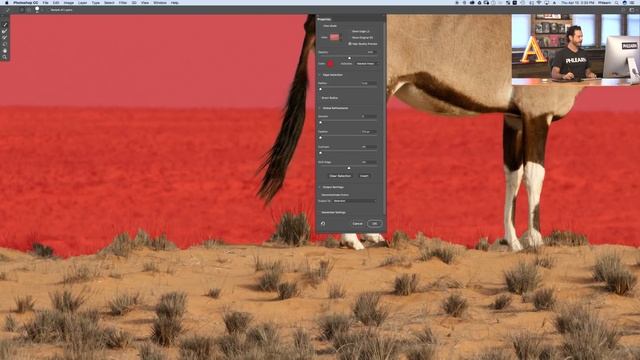Screen dimensions: 640x360
Task: Select the Quick Selection tool
Action: 5,24
